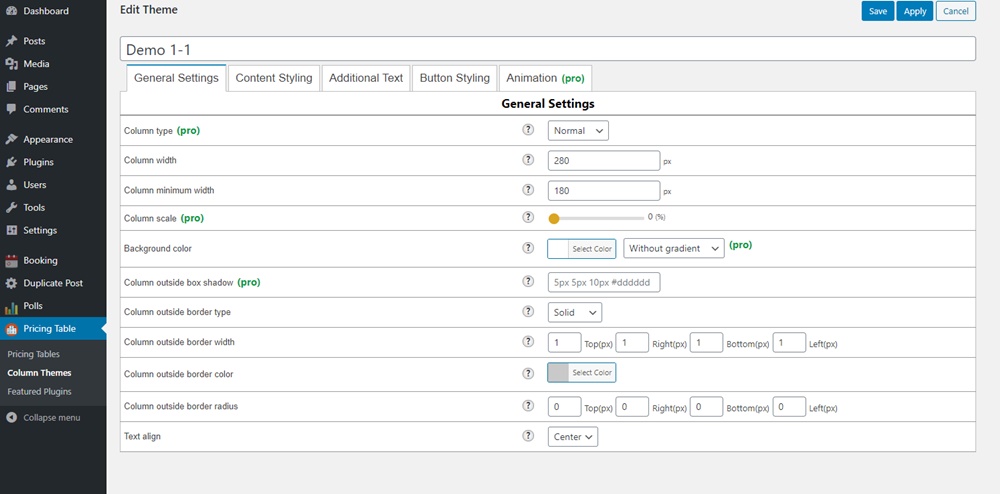This screenshot has height=494, width=1000.
Task: Click help icon for Column type
Action: pos(528,129)
